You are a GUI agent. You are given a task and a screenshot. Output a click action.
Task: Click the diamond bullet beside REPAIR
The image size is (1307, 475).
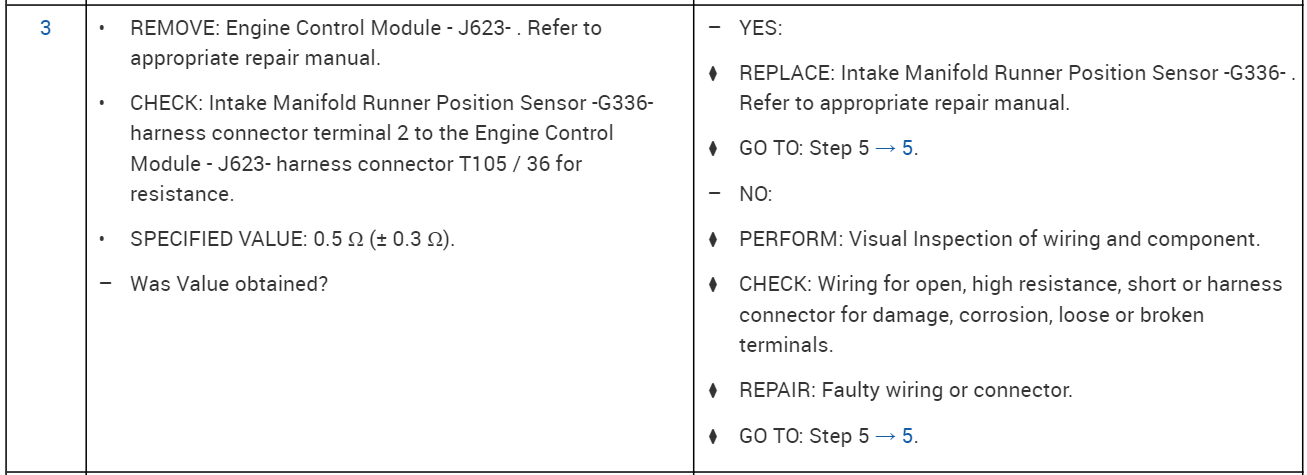714,391
